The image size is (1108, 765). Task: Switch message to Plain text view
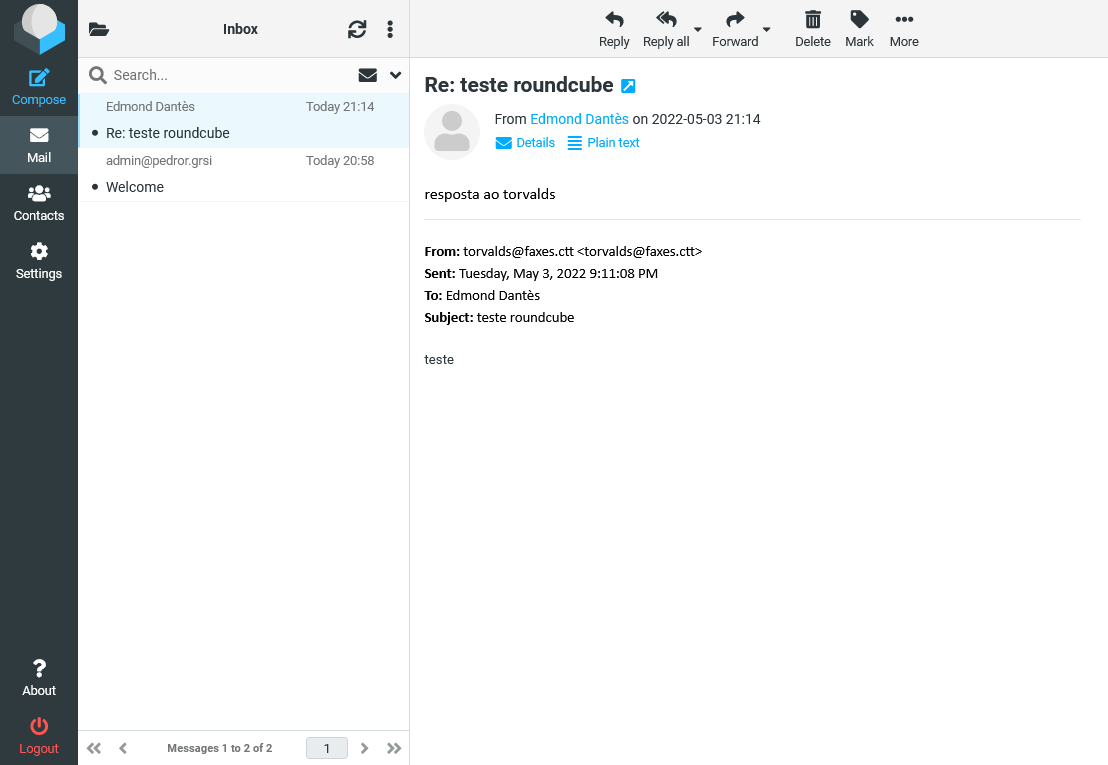[603, 143]
